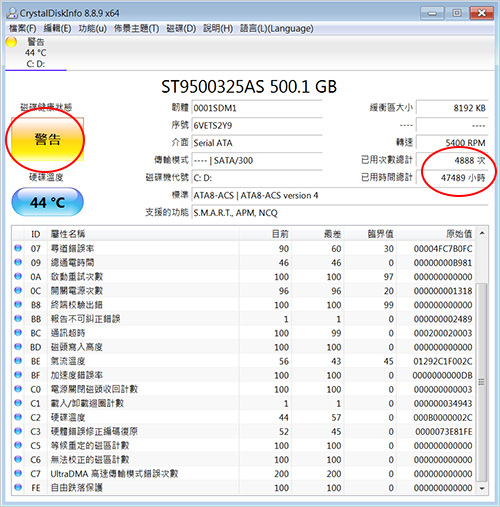The height and width of the screenshot is (507, 500).
Task: Select raw value 000000002489 in row BB
Action: tap(443, 319)
